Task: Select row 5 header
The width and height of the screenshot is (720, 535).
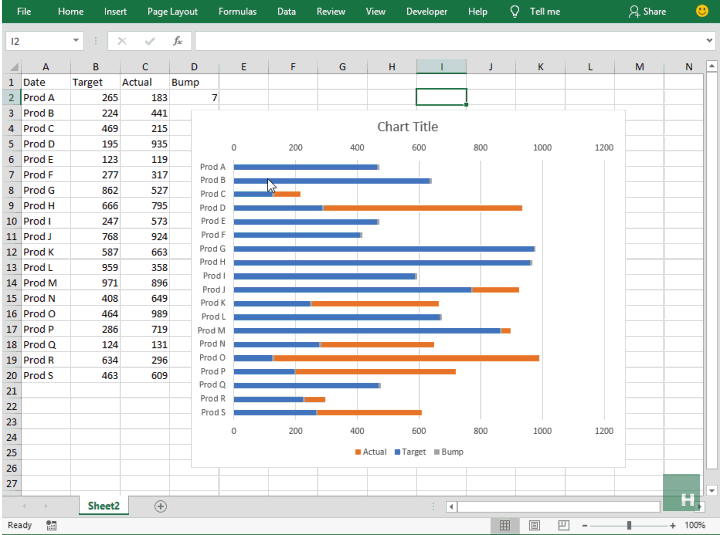Action: tap(11, 144)
